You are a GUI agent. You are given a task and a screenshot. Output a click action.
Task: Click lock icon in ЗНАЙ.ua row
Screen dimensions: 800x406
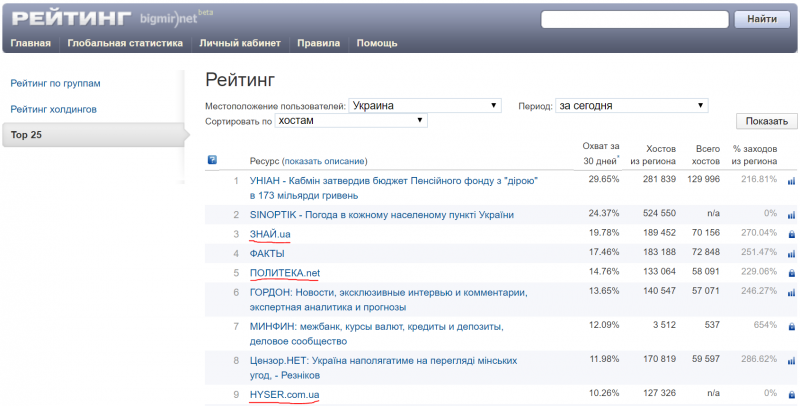click(791, 234)
